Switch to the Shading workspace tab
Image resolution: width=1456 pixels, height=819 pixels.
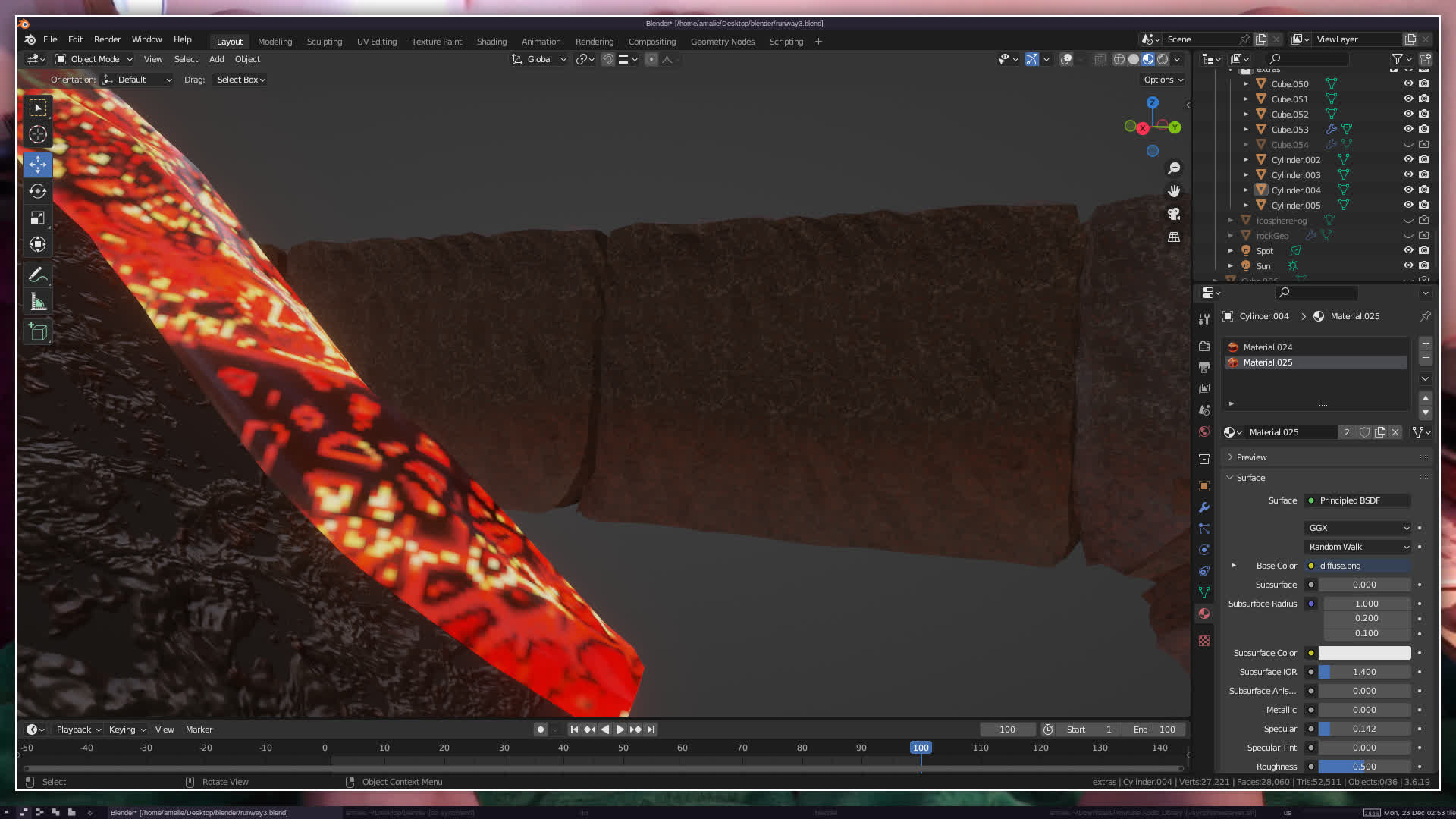491,42
